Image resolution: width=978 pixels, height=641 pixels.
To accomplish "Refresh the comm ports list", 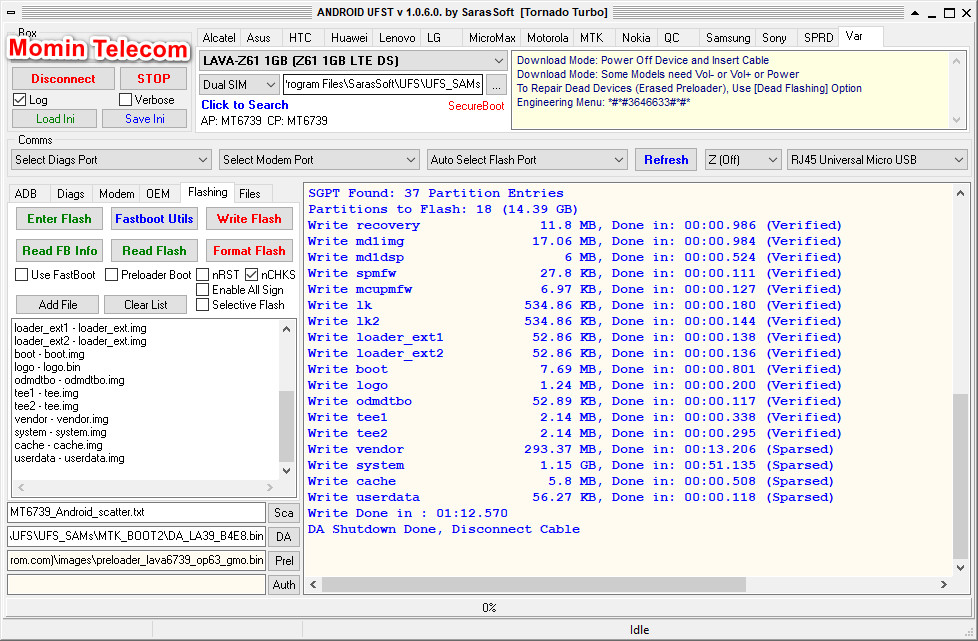I will (x=666, y=160).
